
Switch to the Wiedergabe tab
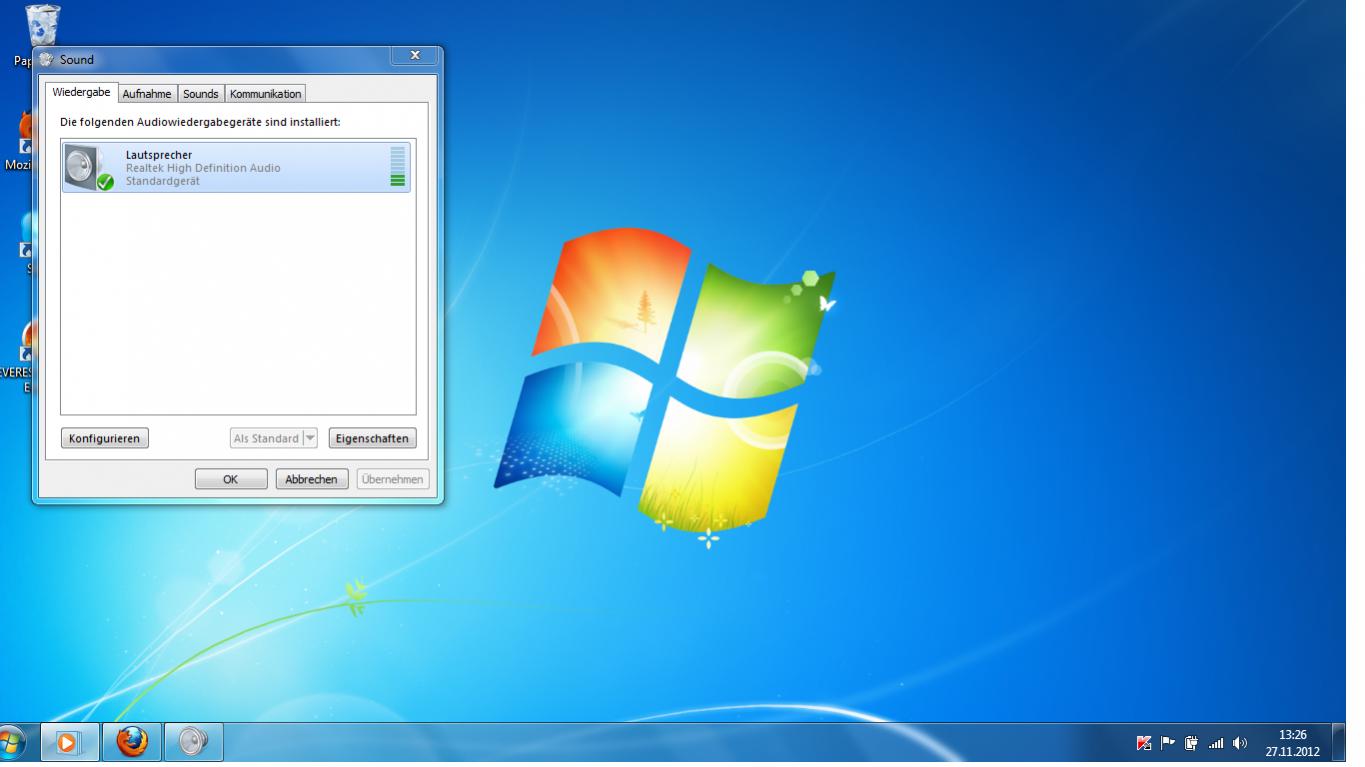tap(82, 93)
